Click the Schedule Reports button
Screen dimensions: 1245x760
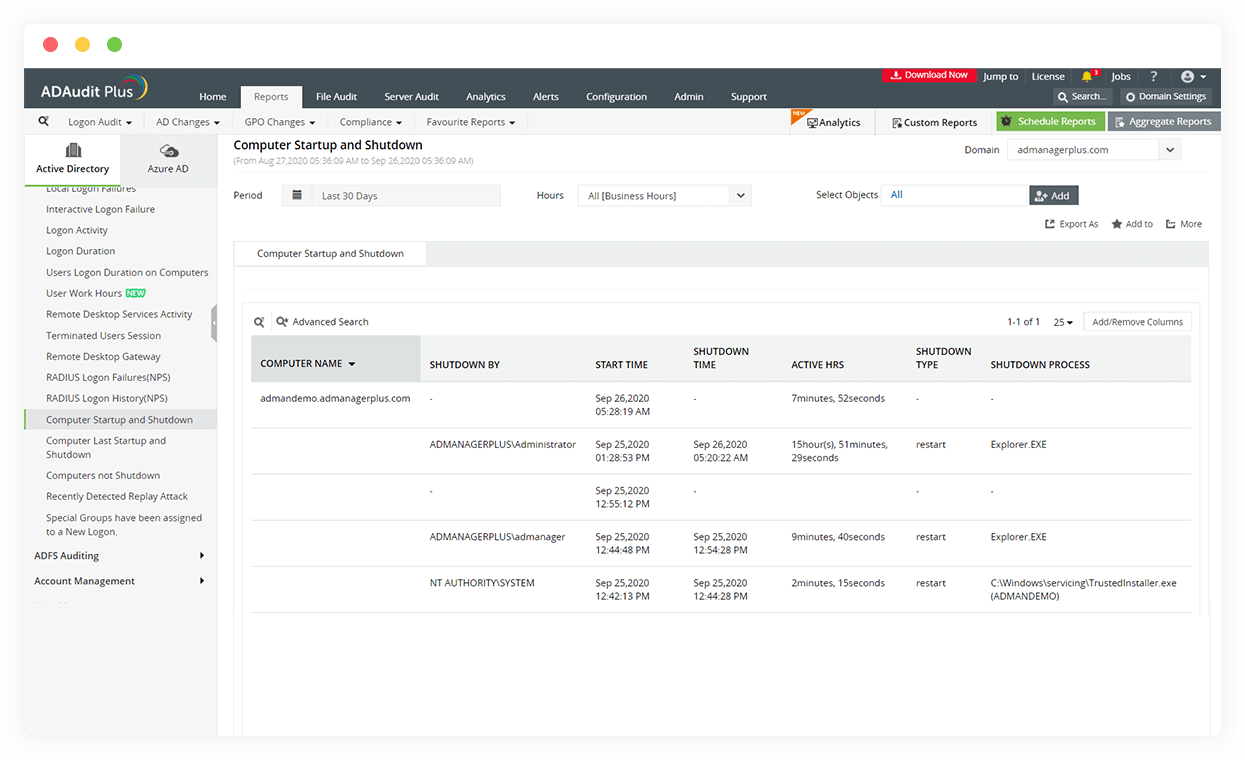1050,121
